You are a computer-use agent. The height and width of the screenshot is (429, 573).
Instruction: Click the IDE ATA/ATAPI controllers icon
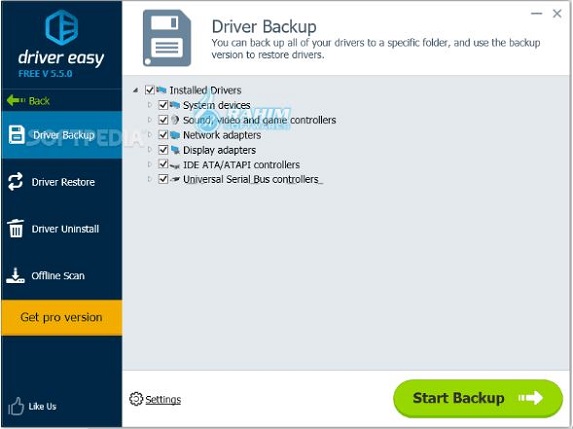click(x=175, y=166)
